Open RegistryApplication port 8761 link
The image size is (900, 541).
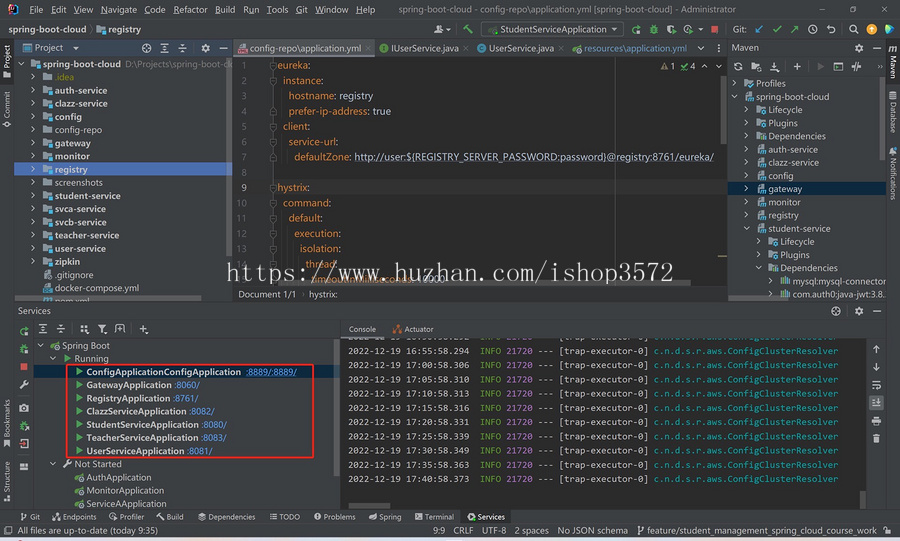coord(185,398)
